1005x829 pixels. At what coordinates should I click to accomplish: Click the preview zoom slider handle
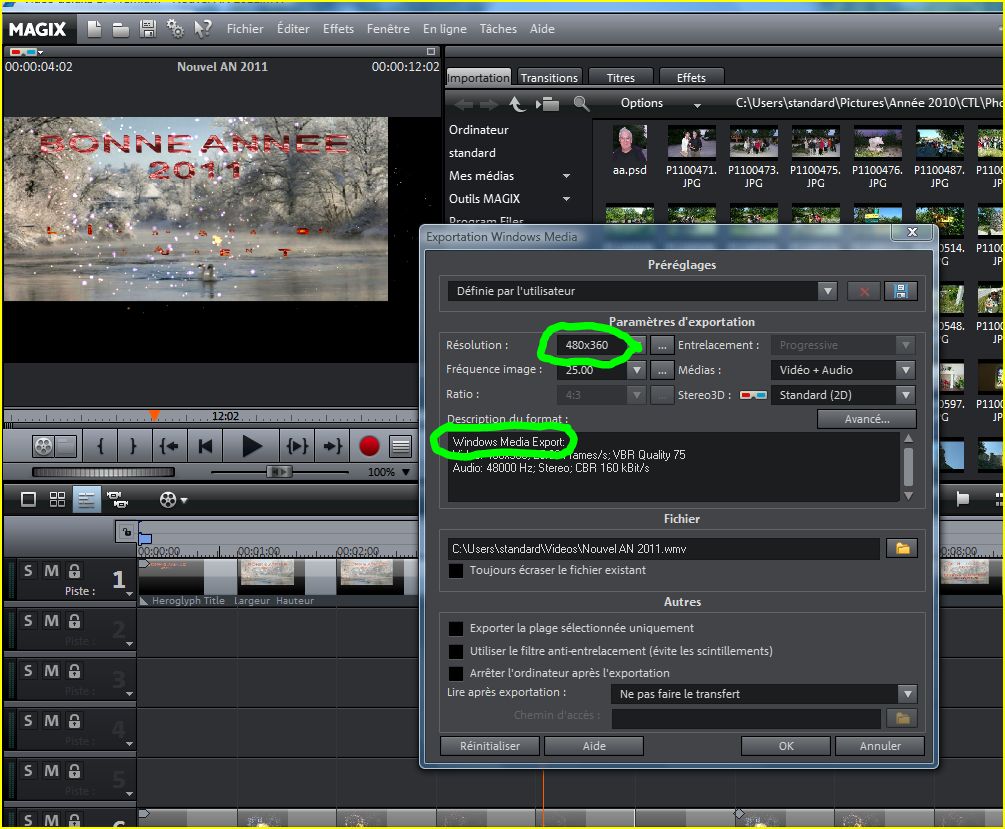(x=278, y=472)
